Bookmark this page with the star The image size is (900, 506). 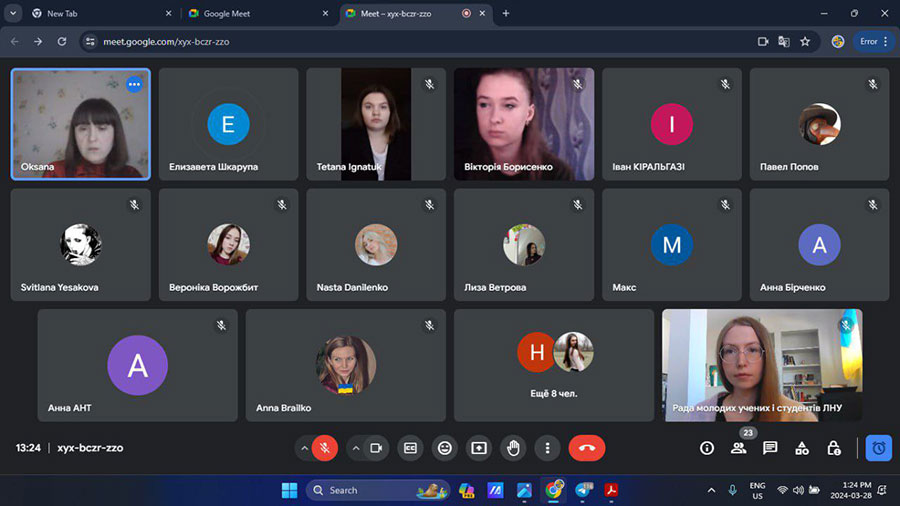[805, 41]
